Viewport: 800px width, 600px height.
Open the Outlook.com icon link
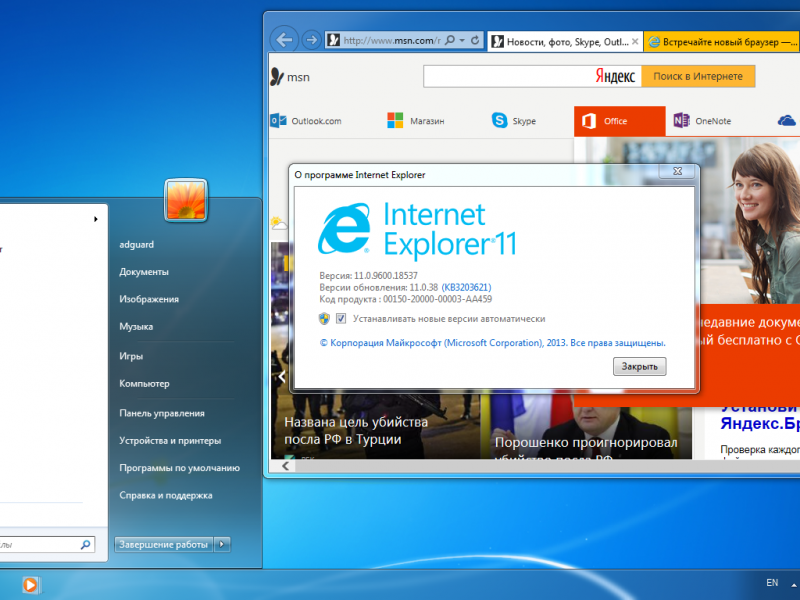pos(278,121)
